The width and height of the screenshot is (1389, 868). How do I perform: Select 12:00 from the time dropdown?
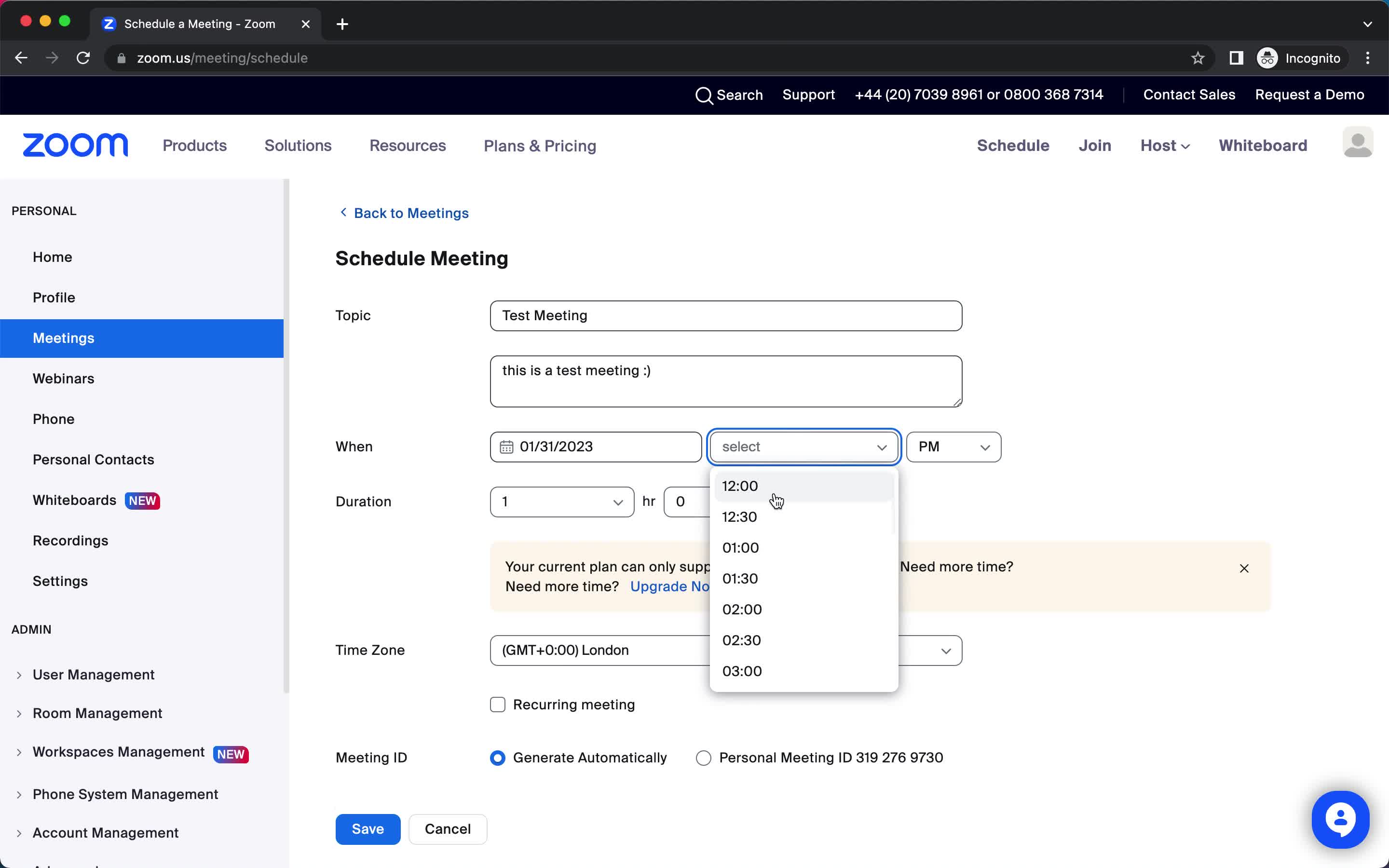coord(740,486)
